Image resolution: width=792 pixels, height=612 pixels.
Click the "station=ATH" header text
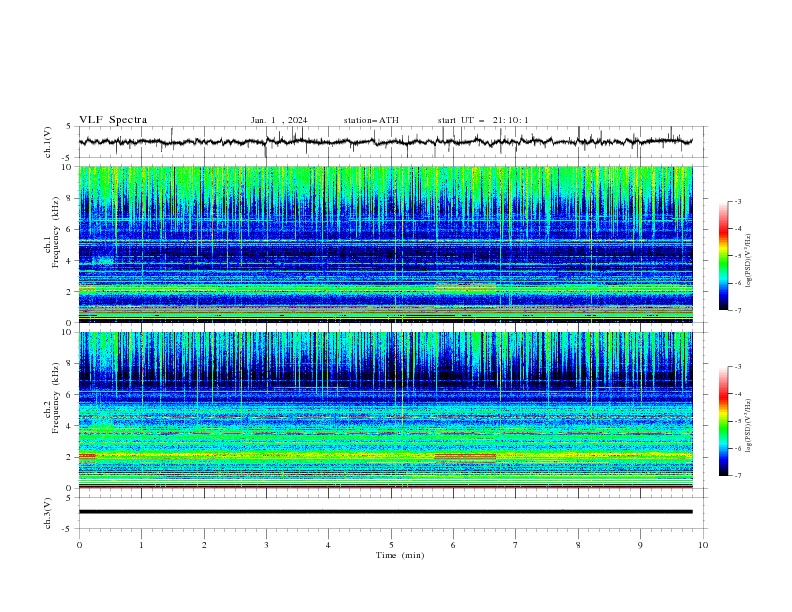[371, 120]
